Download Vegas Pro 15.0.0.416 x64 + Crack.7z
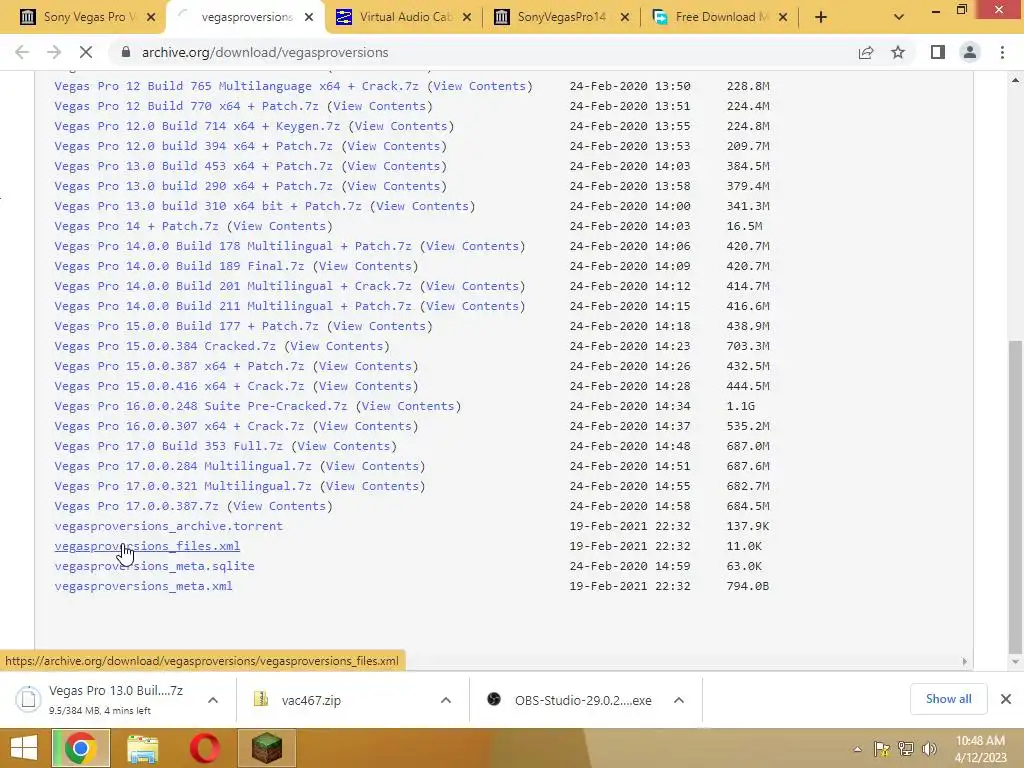 coord(179,386)
